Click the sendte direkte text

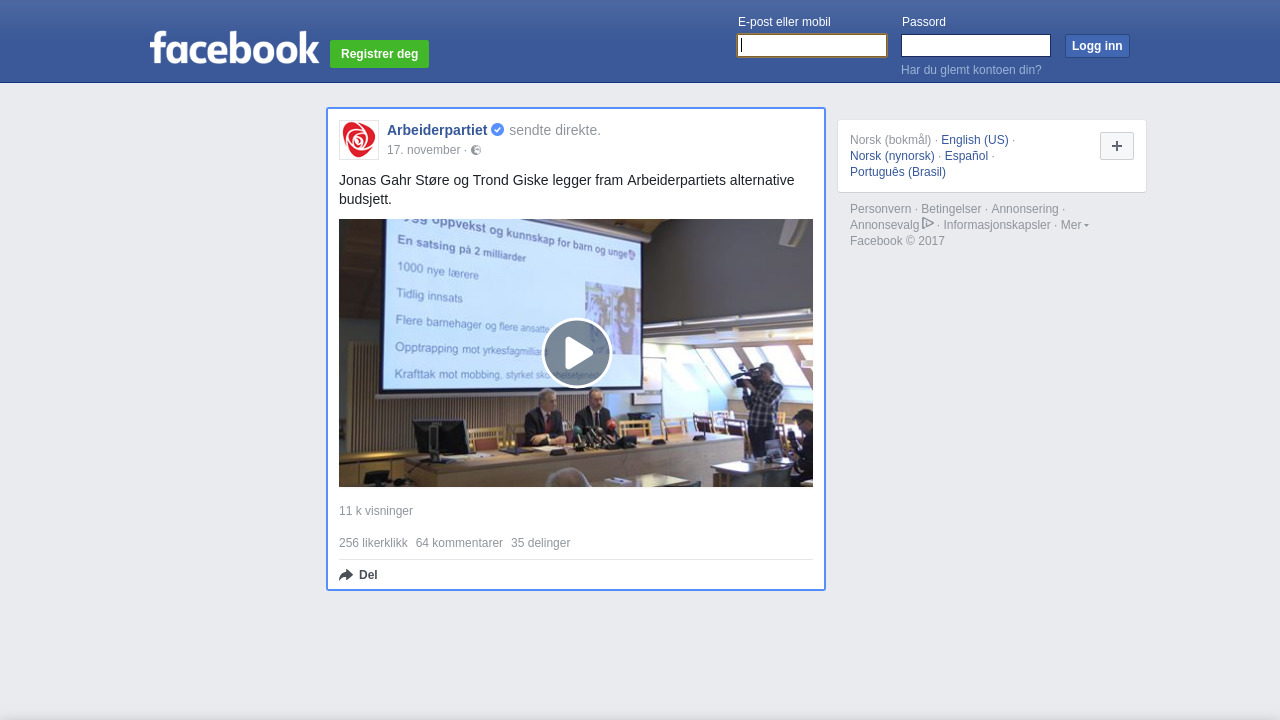[555, 130]
